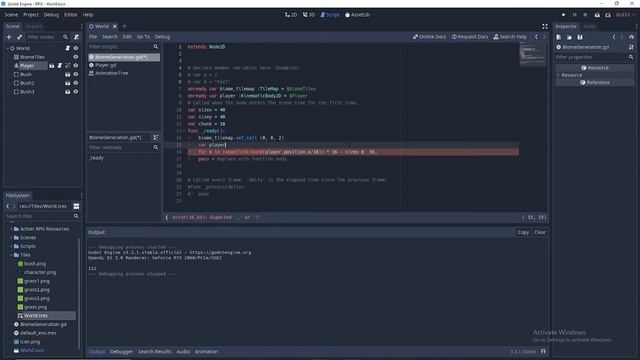
Task: Hide the Bush node
Action: pos(76,75)
